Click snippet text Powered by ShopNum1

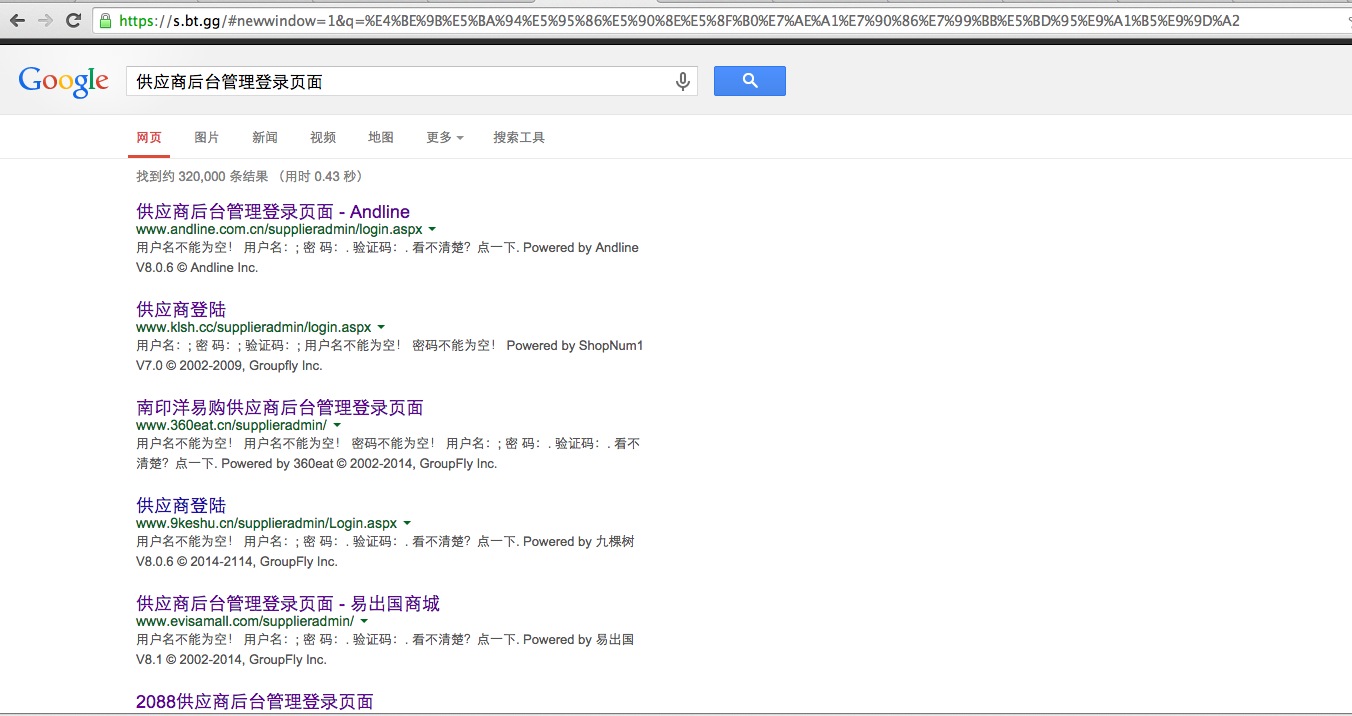[575, 346]
